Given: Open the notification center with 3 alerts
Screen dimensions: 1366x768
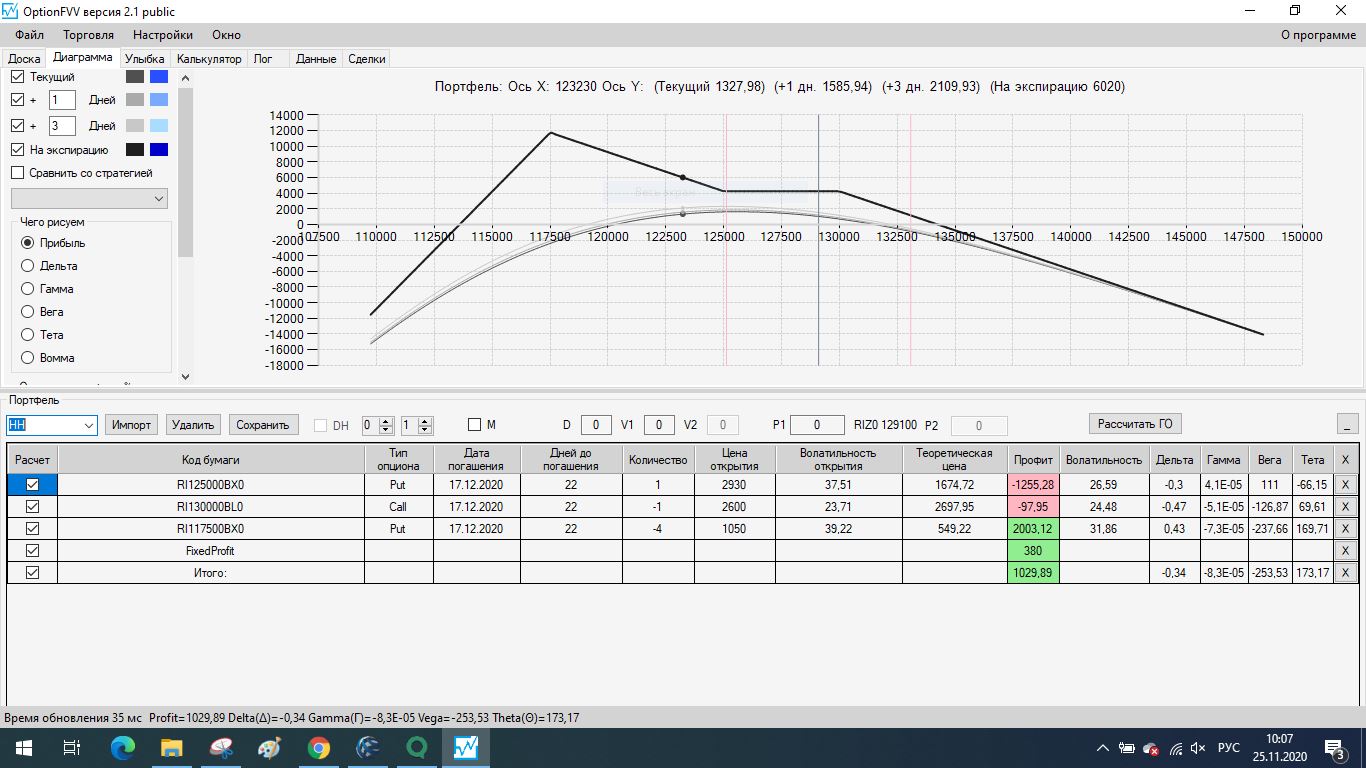Looking at the screenshot, I should click(x=1334, y=748).
